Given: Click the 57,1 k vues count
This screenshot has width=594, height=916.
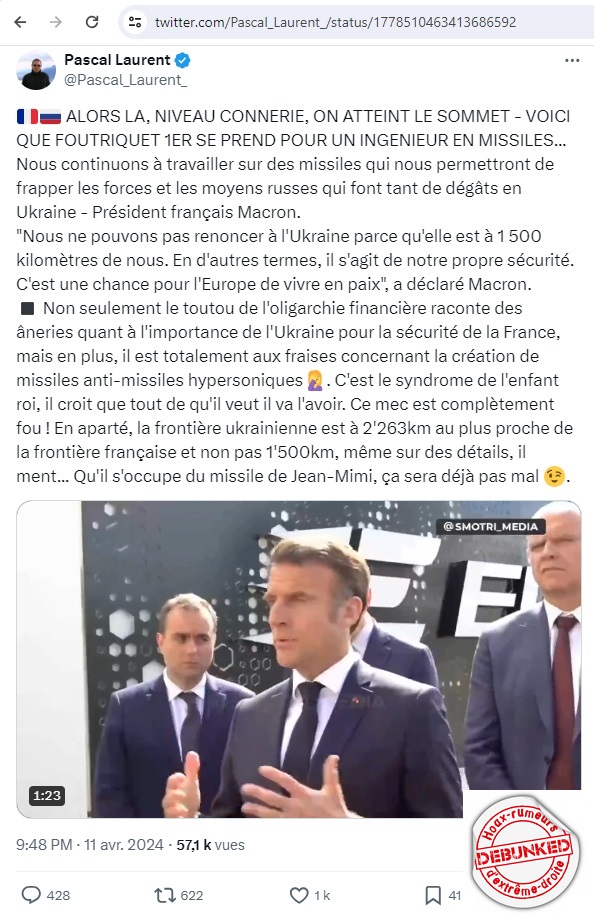Looking at the screenshot, I should click(x=210, y=845).
